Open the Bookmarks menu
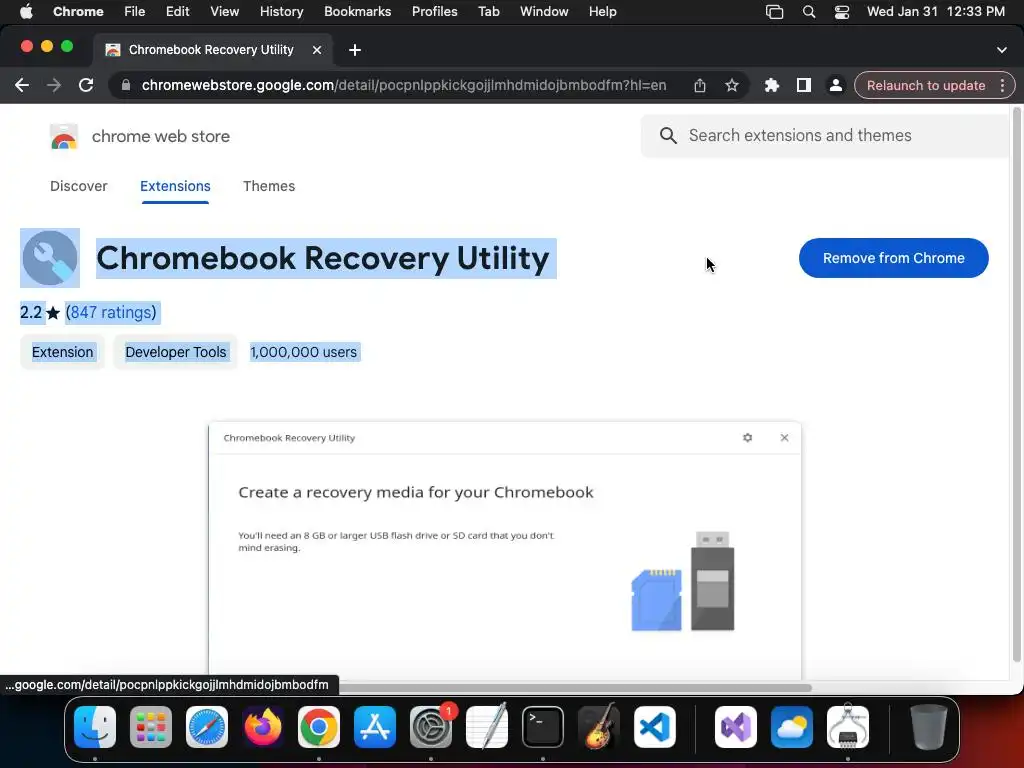This screenshot has height=768, width=1024. pos(357,12)
